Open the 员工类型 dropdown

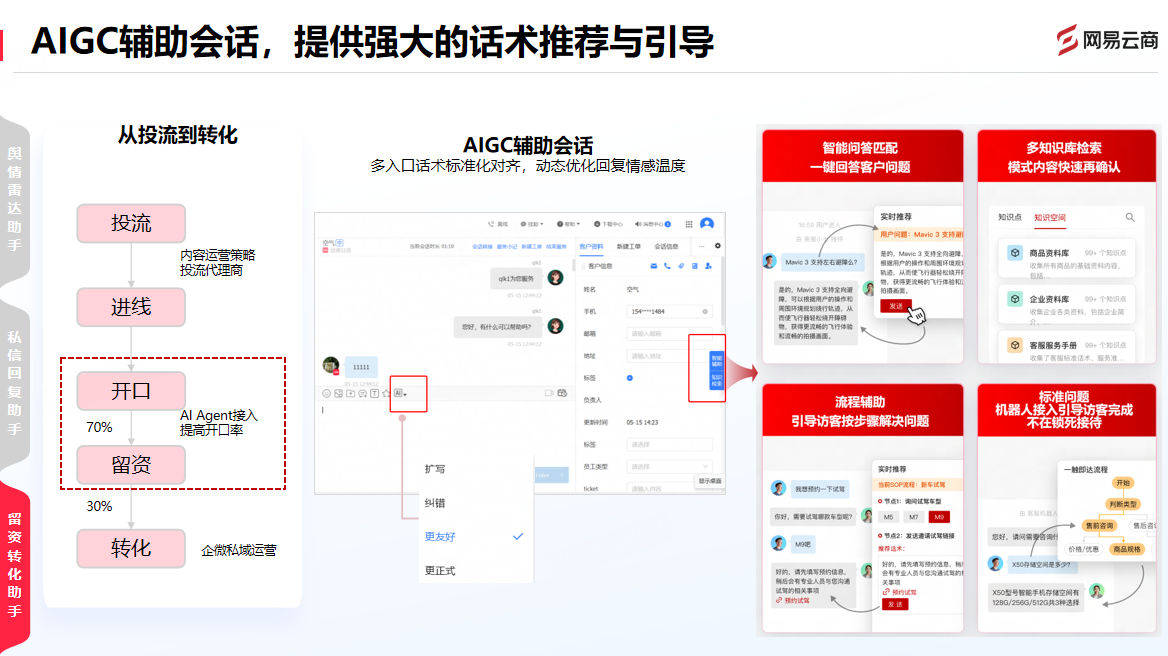point(669,467)
